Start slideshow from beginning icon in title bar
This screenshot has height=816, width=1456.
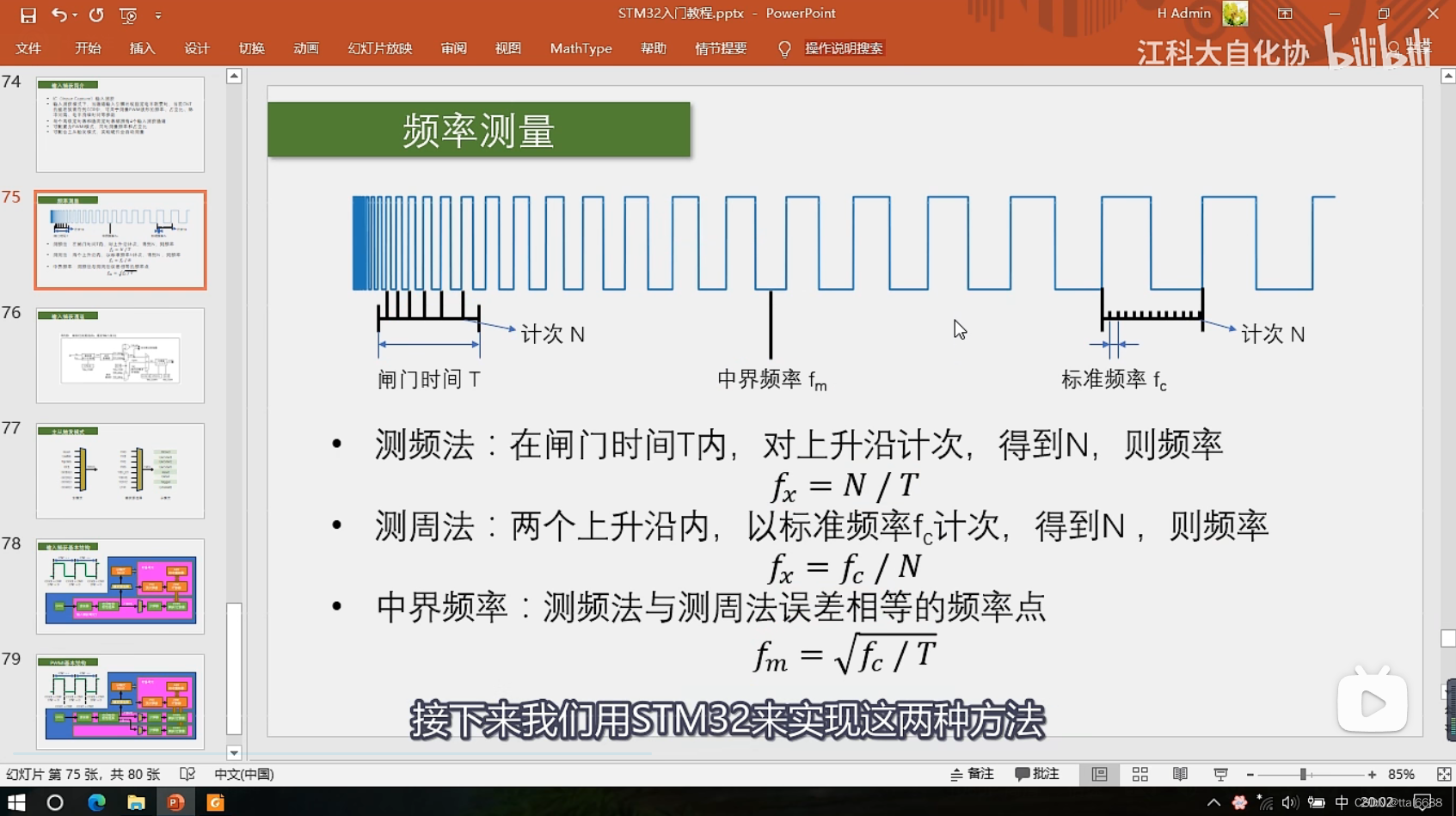128,15
